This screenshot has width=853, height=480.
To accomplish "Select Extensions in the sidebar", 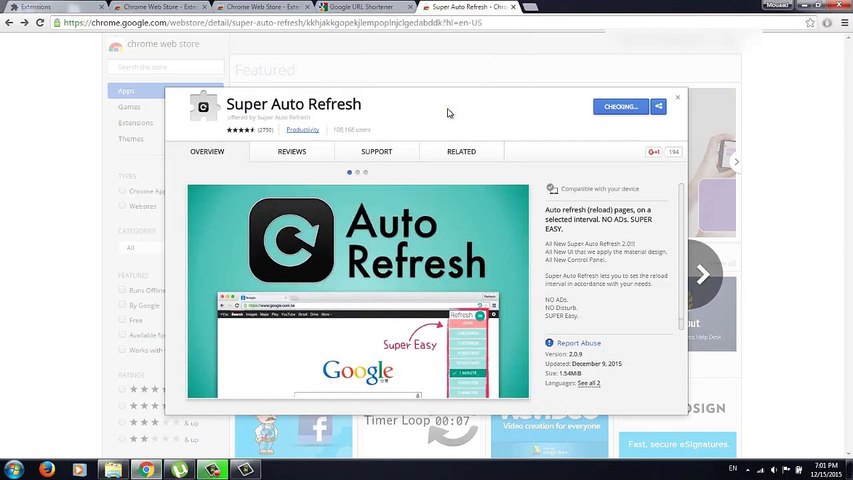I will click(x=135, y=123).
